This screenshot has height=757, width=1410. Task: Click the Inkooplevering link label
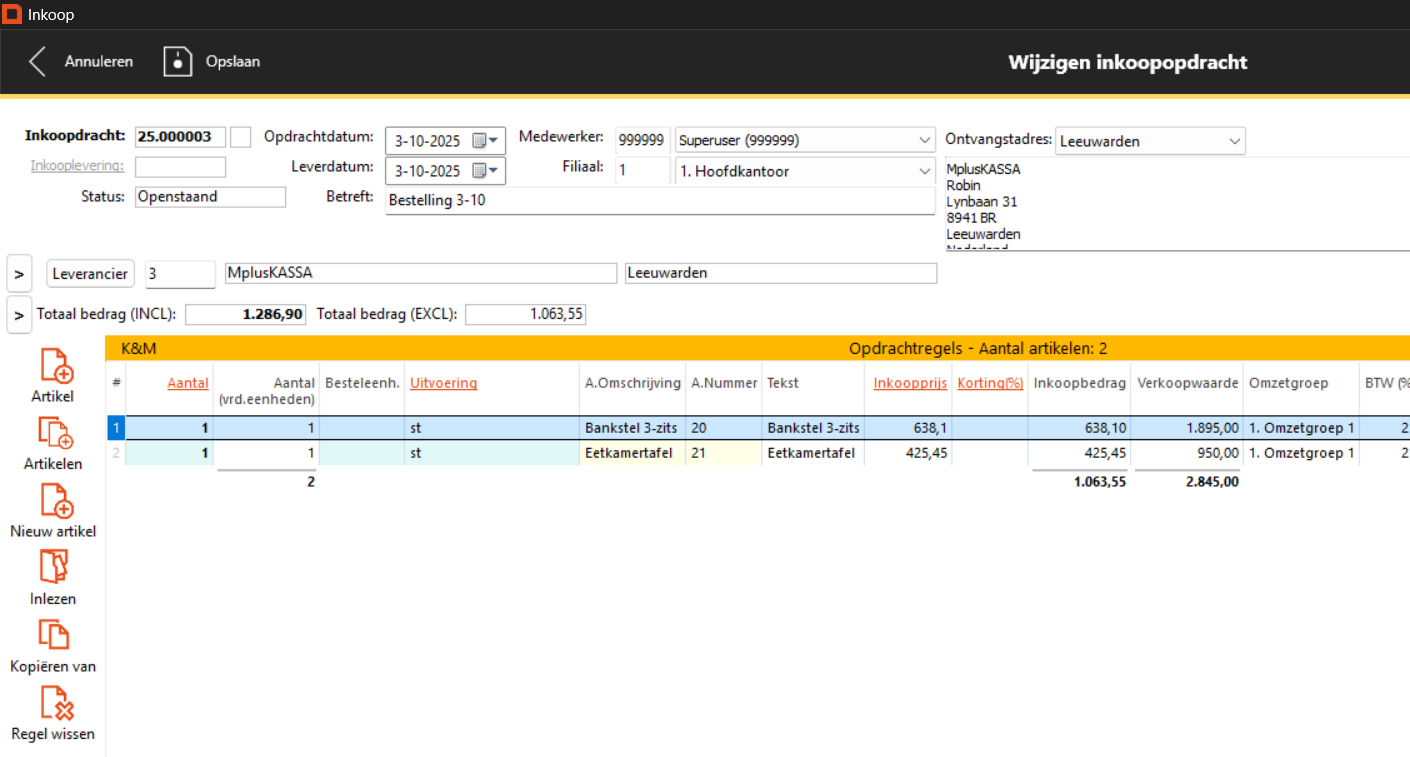pos(77,166)
